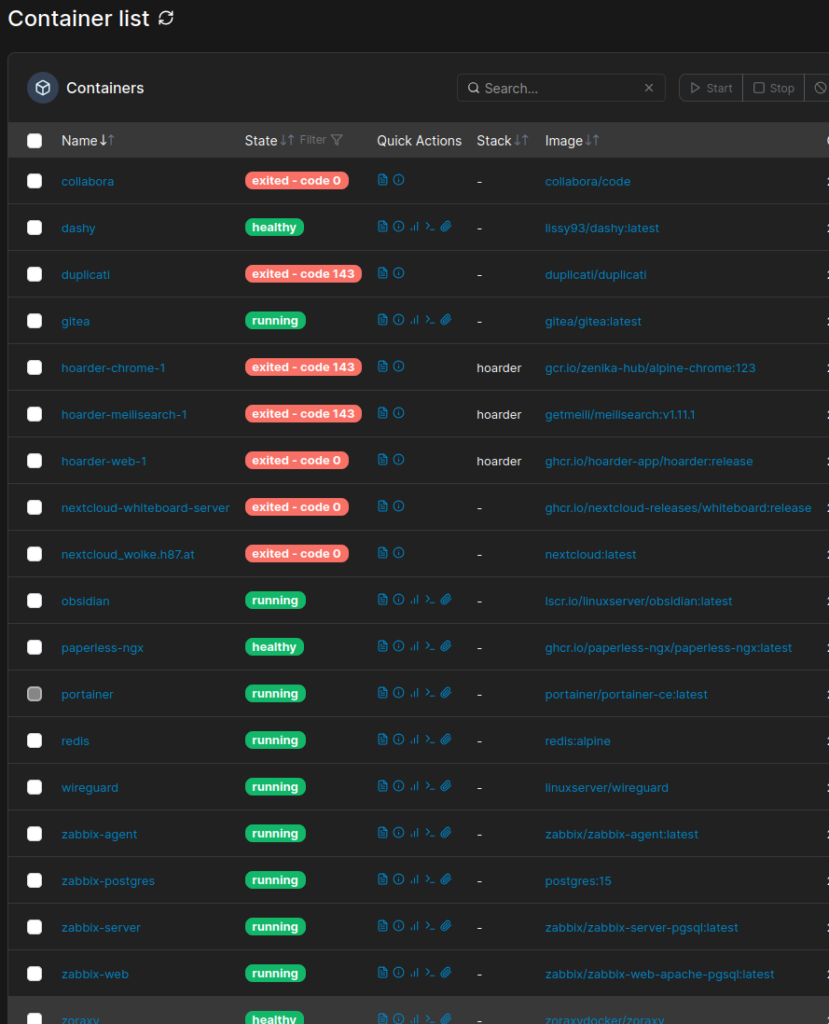Check the dashy row checkbox
The image size is (829, 1024).
[x=35, y=227]
